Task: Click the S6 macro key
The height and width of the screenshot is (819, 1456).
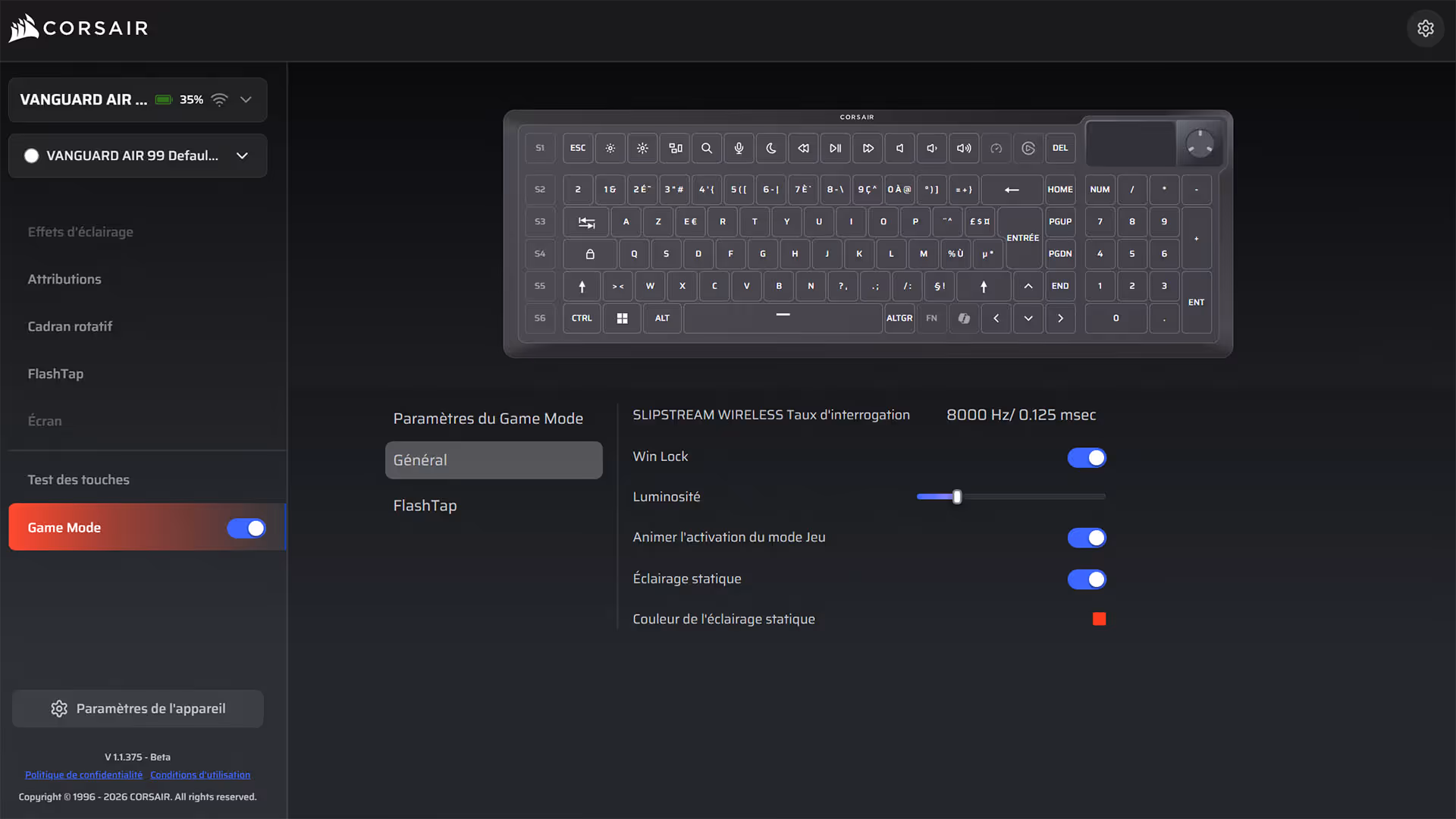Action: point(540,318)
